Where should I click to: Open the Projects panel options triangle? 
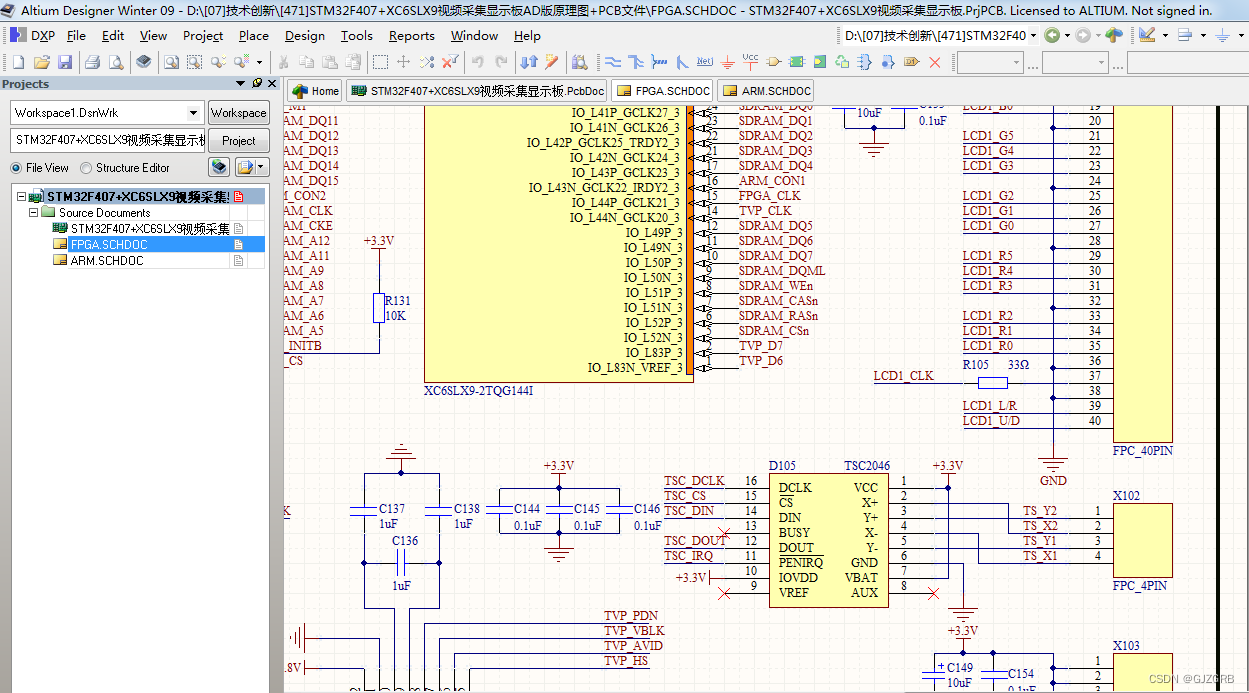[x=240, y=84]
